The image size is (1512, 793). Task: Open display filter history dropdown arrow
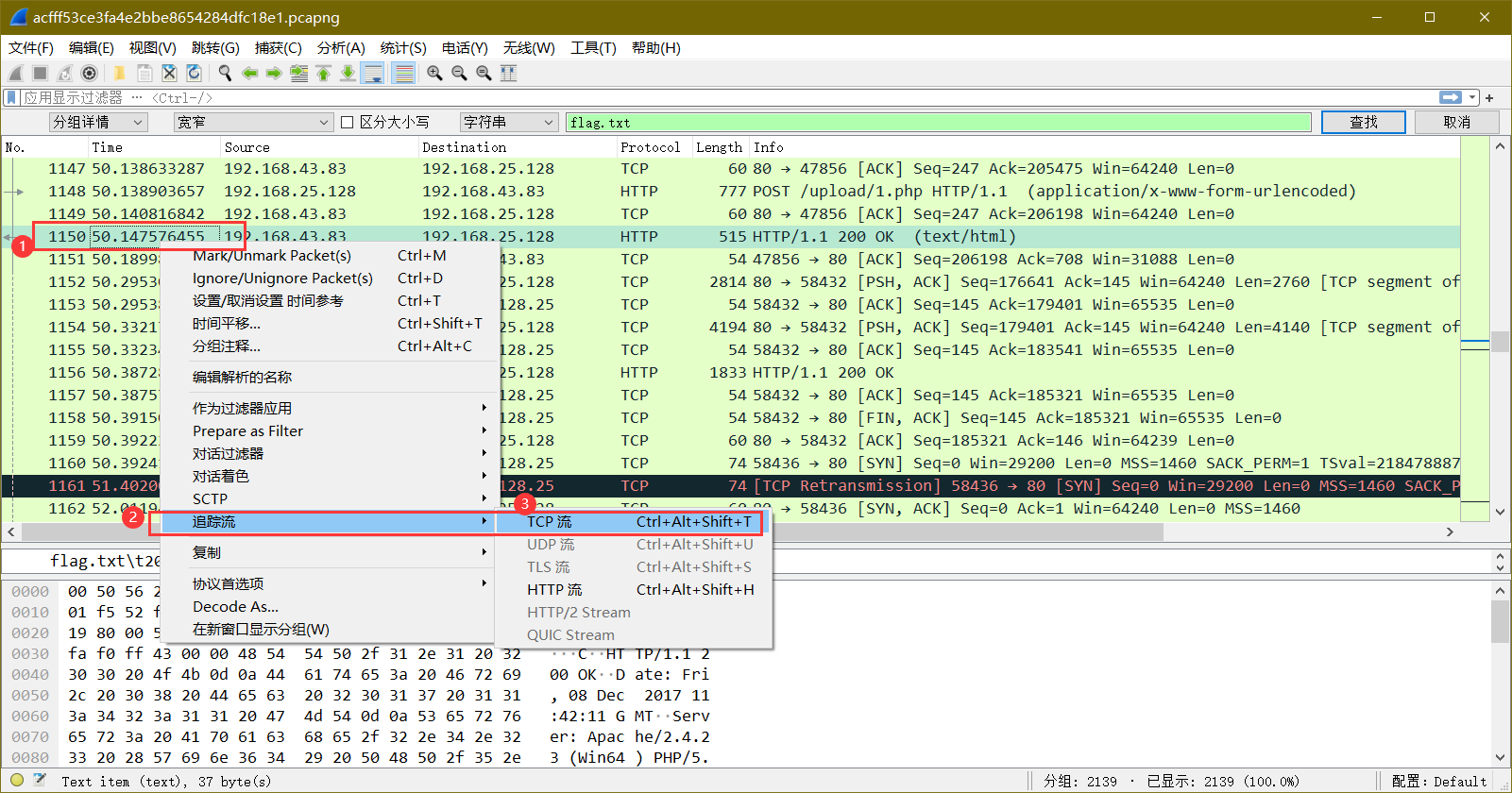[x=1472, y=97]
